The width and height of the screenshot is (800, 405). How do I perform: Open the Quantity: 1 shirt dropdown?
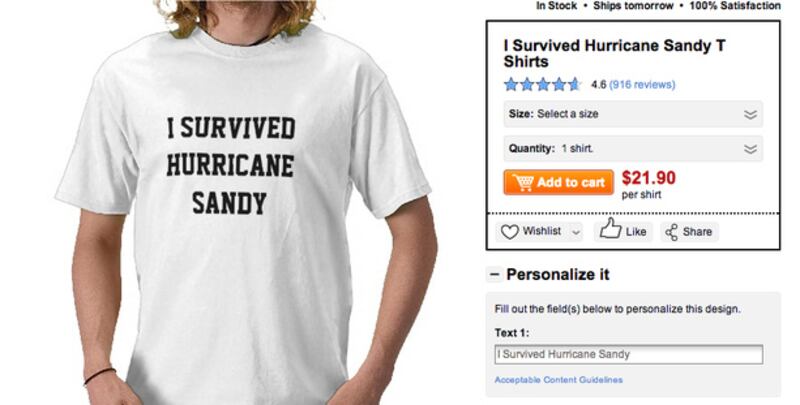click(633, 149)
